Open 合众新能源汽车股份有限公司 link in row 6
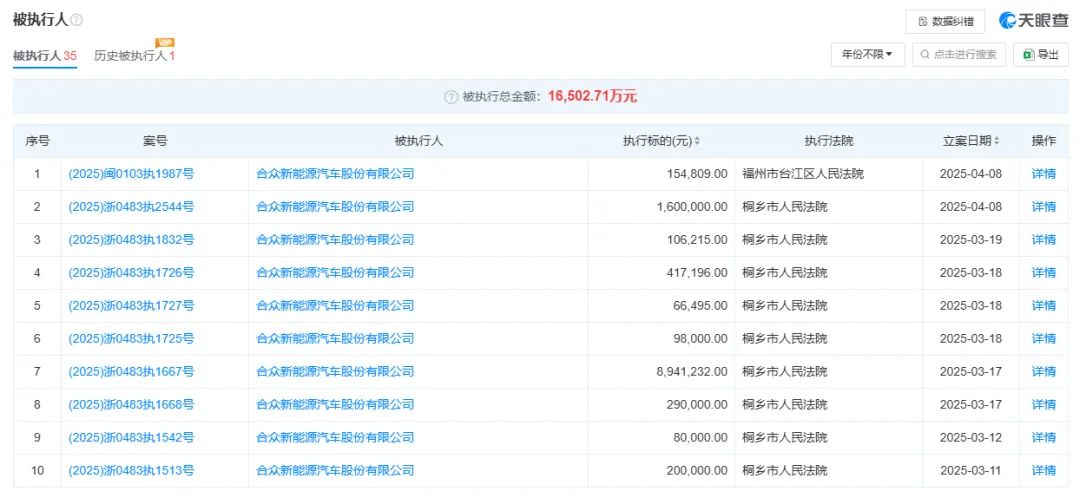The height and width of the screenshot is (498, 1080). tap(335, 339)
